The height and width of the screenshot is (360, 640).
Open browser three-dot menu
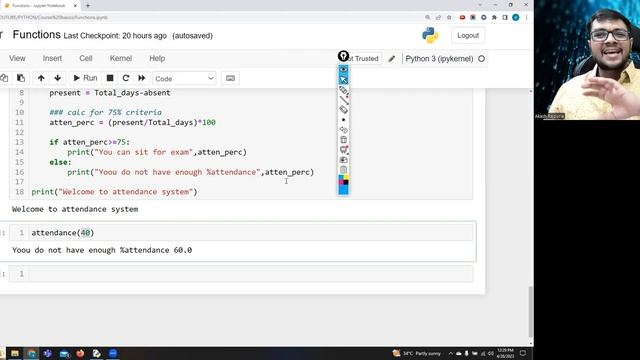tap(527, 18)
